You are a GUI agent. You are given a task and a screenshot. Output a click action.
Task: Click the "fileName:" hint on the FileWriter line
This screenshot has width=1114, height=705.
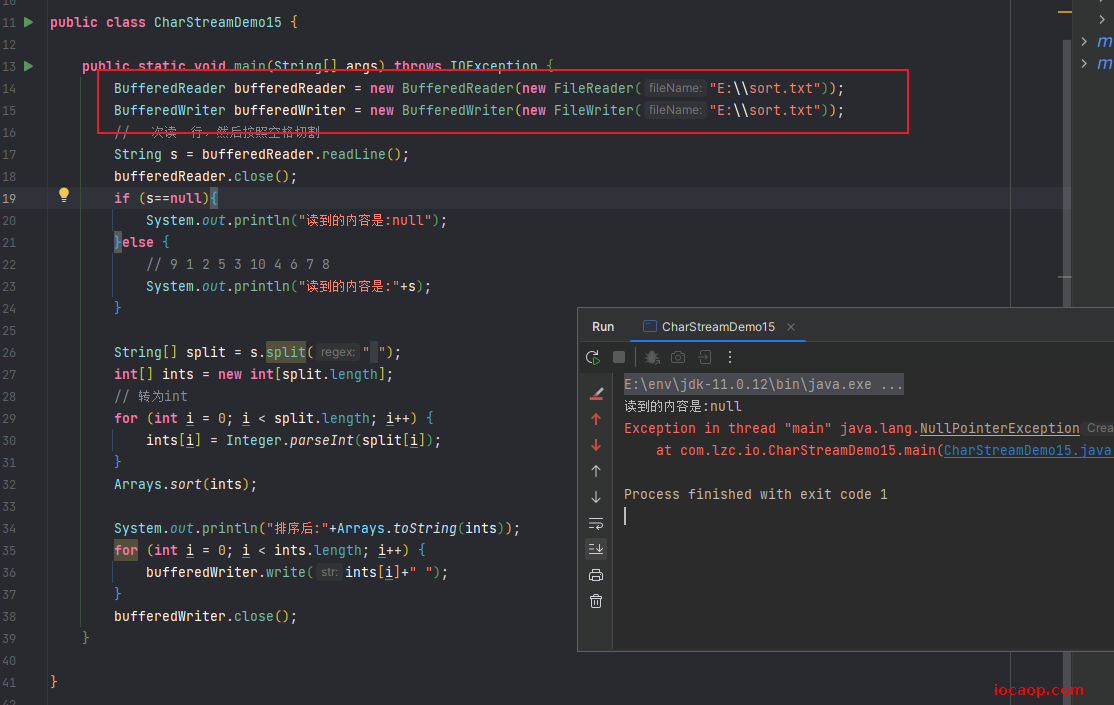click(675, 110)
